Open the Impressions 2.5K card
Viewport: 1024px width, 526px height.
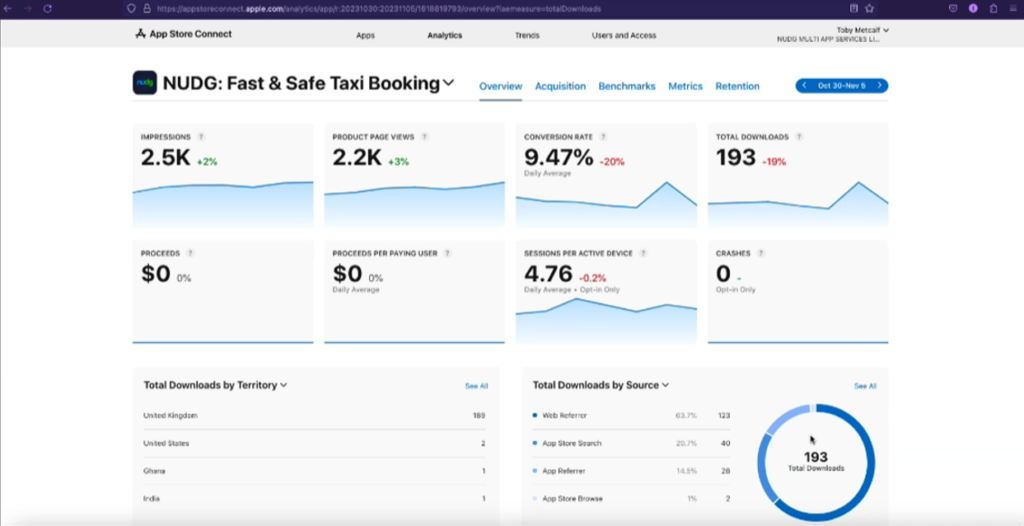tap(223, 175)
